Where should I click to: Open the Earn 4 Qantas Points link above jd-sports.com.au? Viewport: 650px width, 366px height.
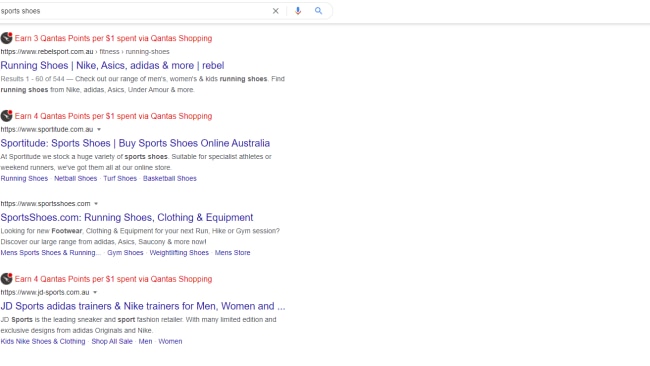tap(113, 279)
